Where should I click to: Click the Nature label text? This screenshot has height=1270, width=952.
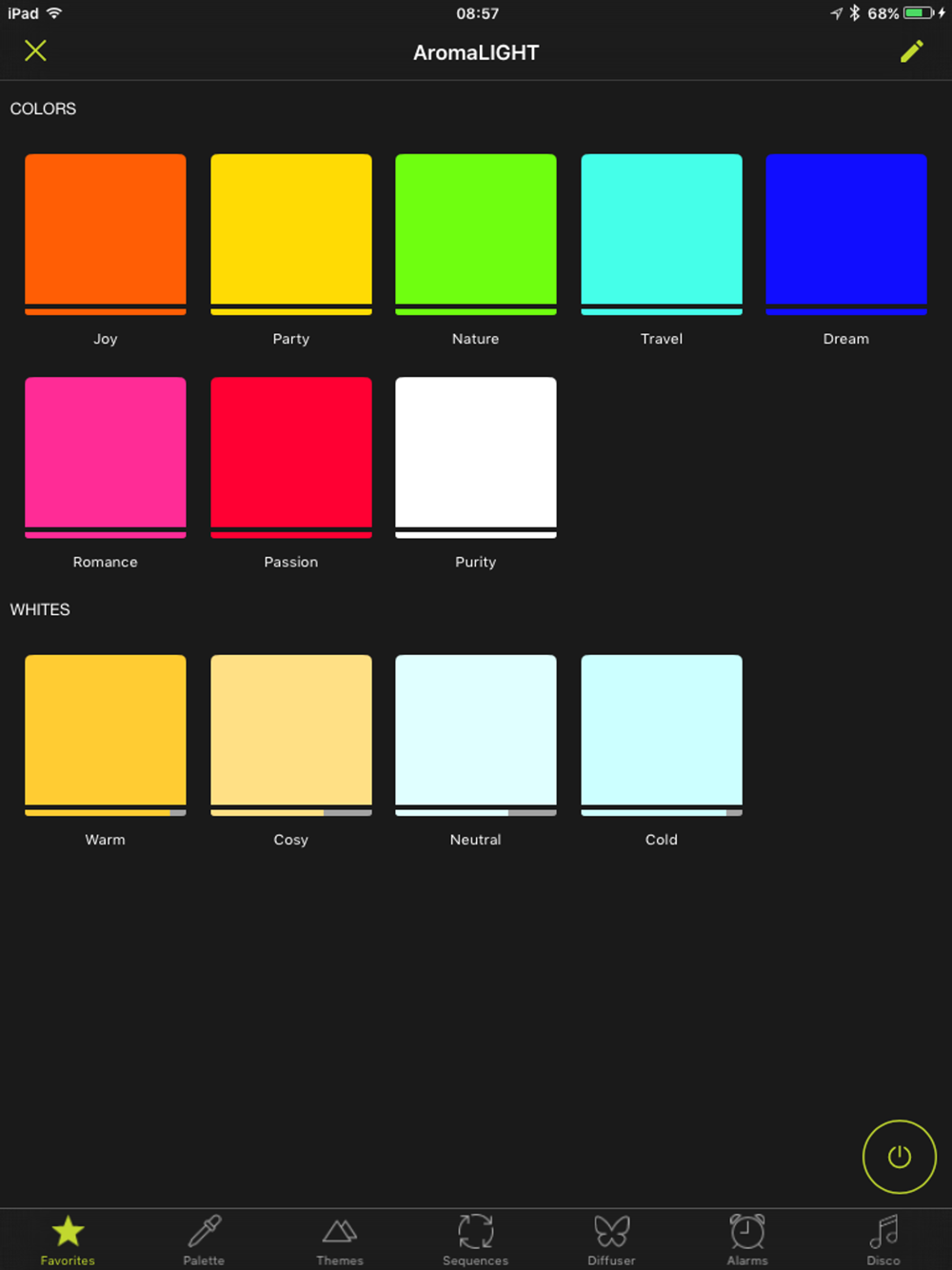pyautogui.click(x=476, y=339)
